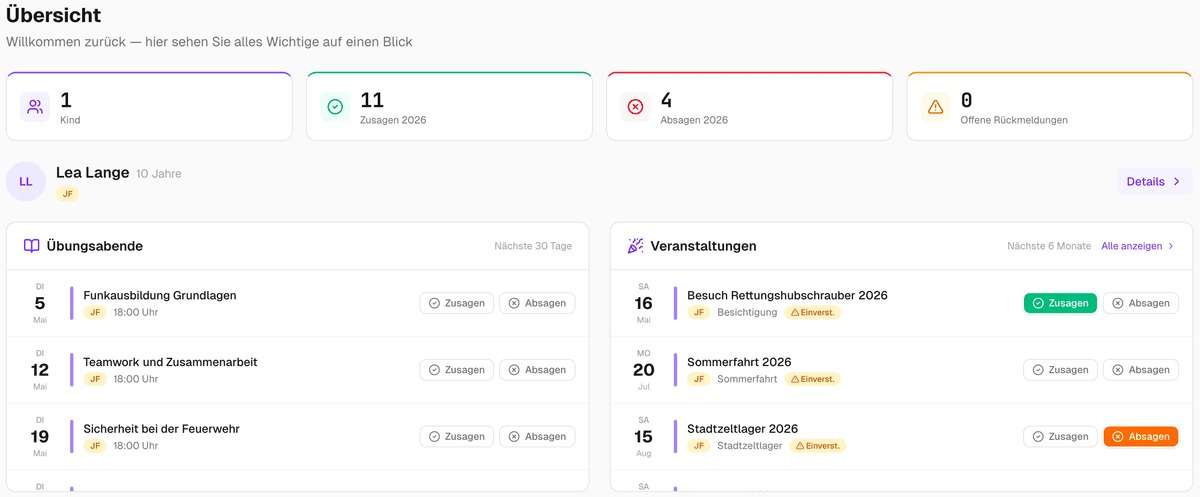Open the Alle anzeigen link for Veranstaltungen
The height and width of the screenshot is (497, 1200).
[x=1138, y=246]
